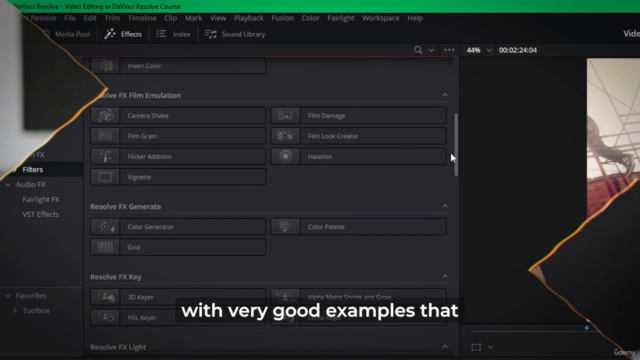
Task: Open the View menu
Action: (x=218, y=18)
